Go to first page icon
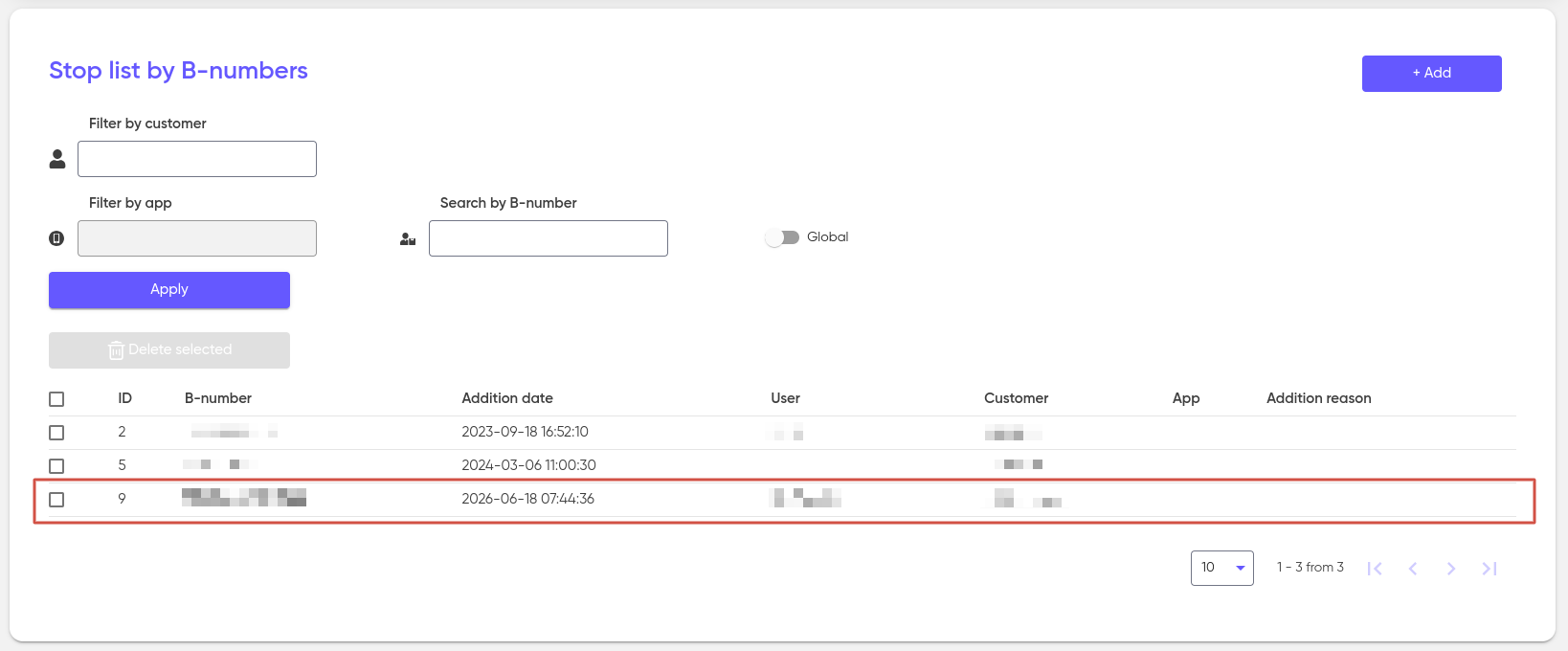This screenshot has width=1568, height=651. (1375, 569)
